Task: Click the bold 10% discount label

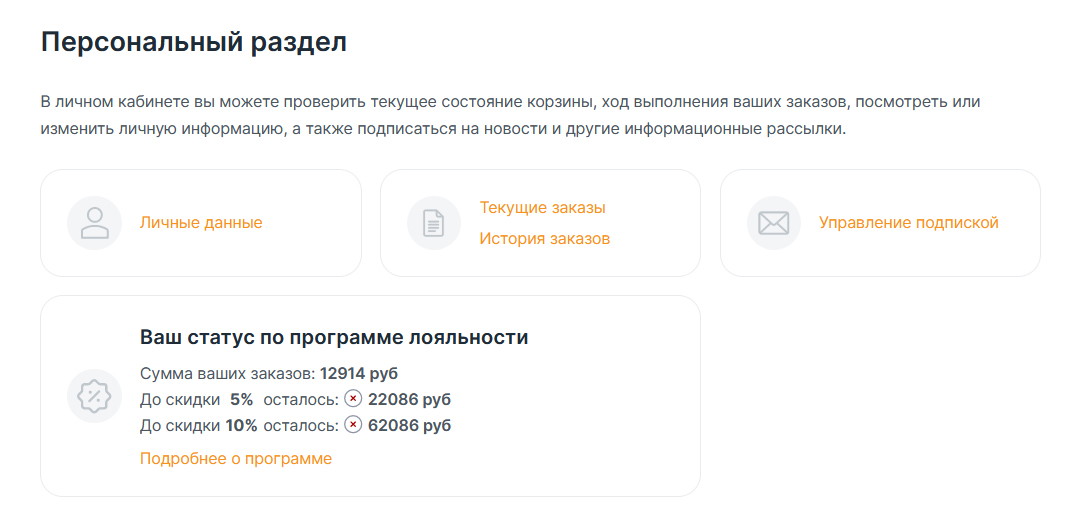Action: 241,425
